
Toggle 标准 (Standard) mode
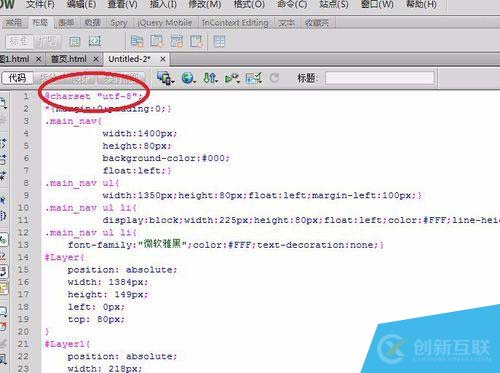point(19,41)
